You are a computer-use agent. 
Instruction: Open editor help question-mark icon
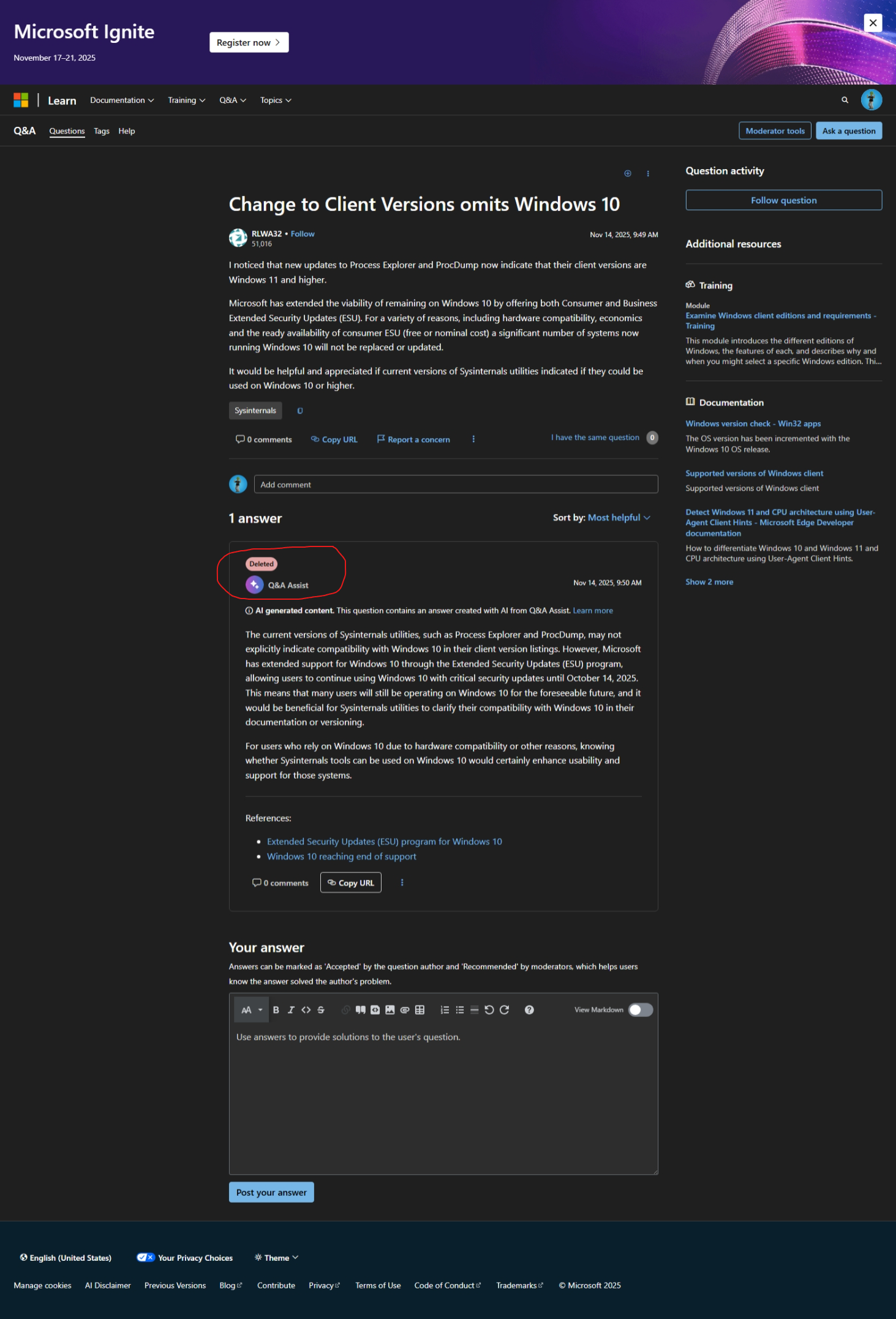point(530,1010)
